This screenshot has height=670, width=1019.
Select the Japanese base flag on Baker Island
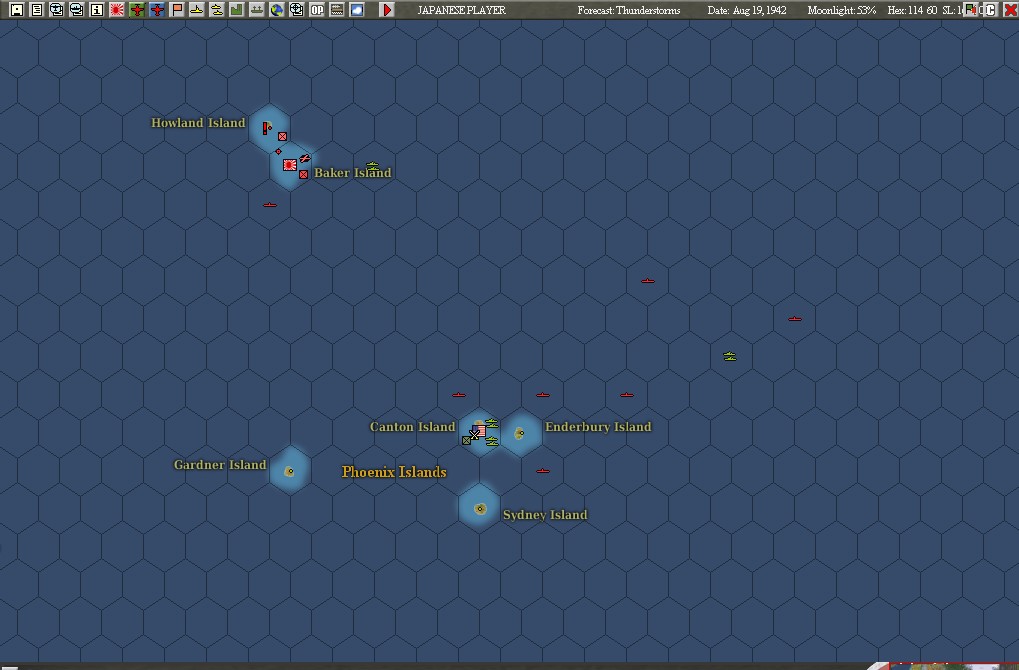[290, 165]
